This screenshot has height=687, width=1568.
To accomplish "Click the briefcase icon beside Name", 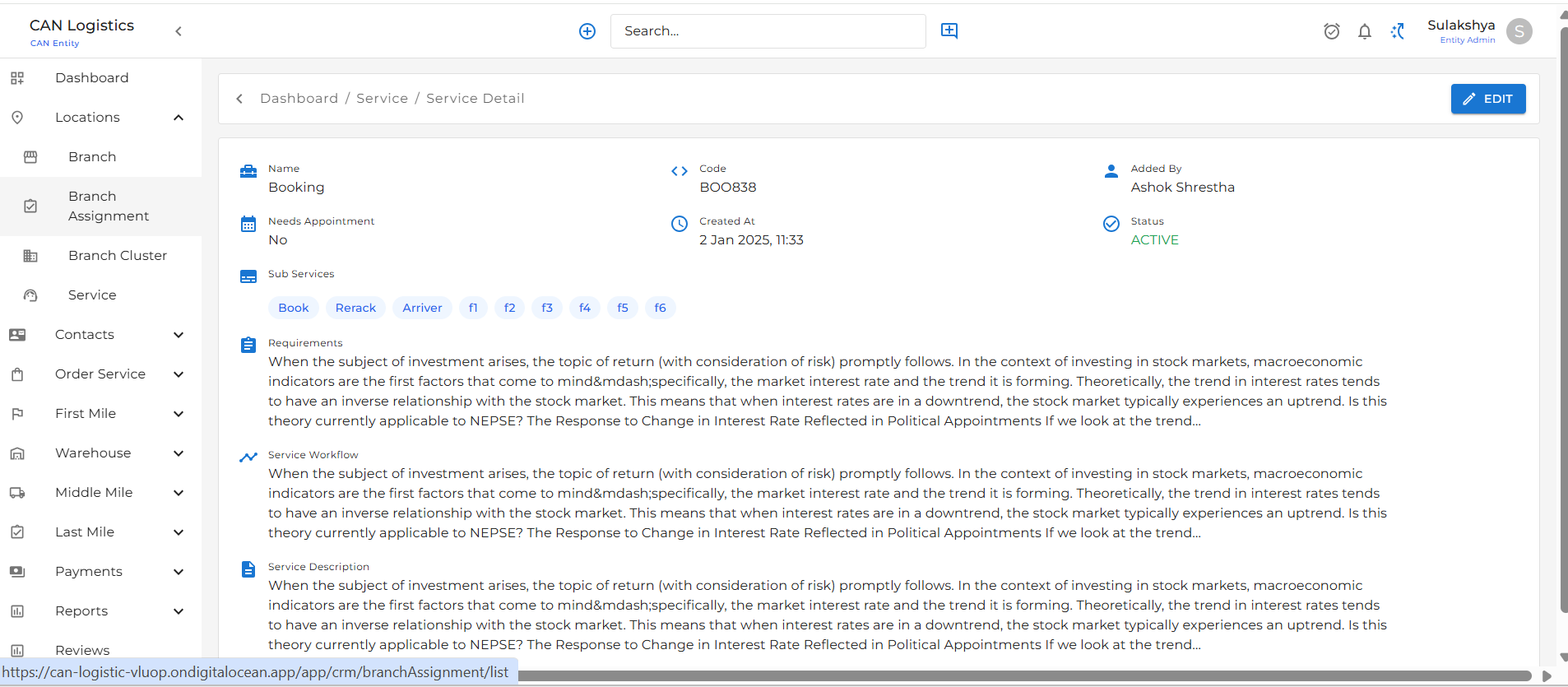I will point(248,171).
